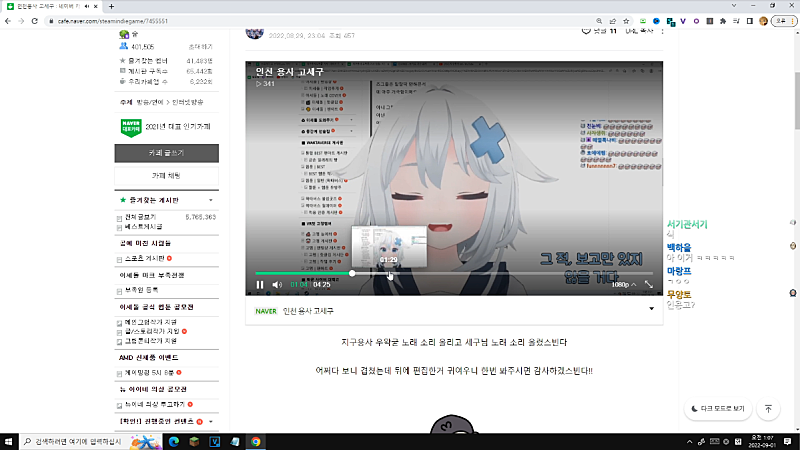
Task: Open the Chrome profile avatar
Action: 763,21
